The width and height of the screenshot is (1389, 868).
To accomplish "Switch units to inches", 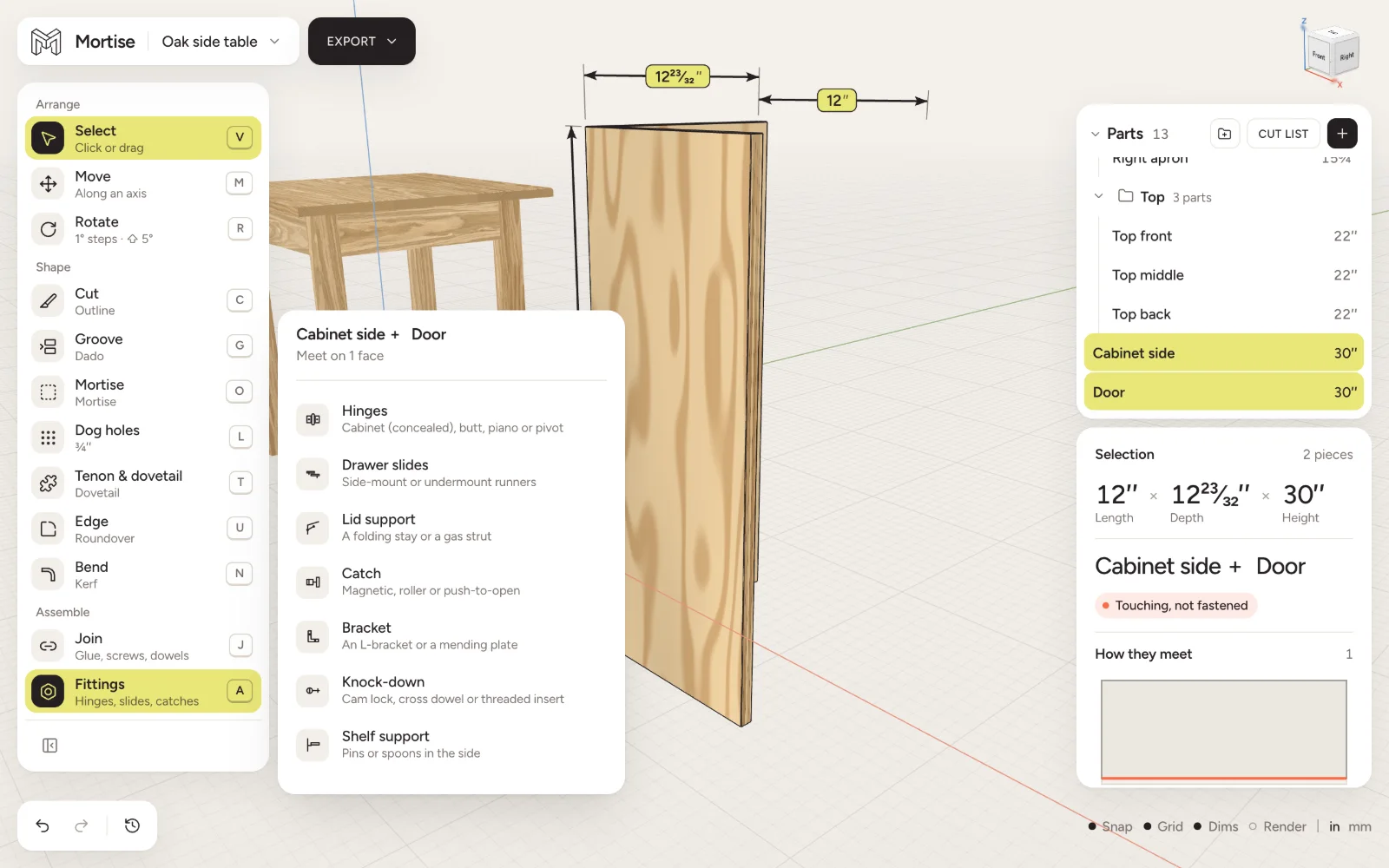I will click(1334, 826).
